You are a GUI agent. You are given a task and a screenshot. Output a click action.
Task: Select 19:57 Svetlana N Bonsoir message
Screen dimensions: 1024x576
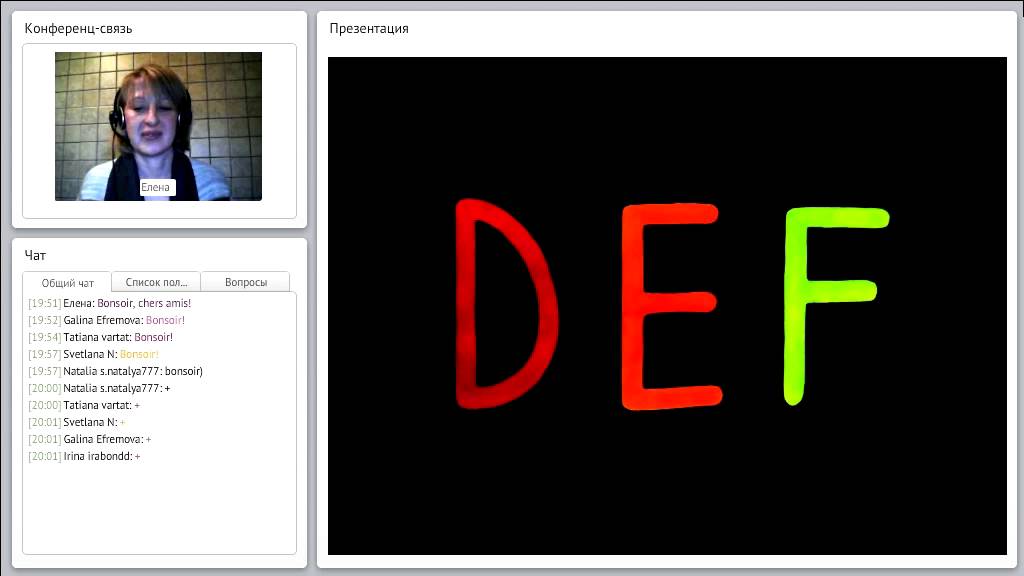tap(93, 354)
